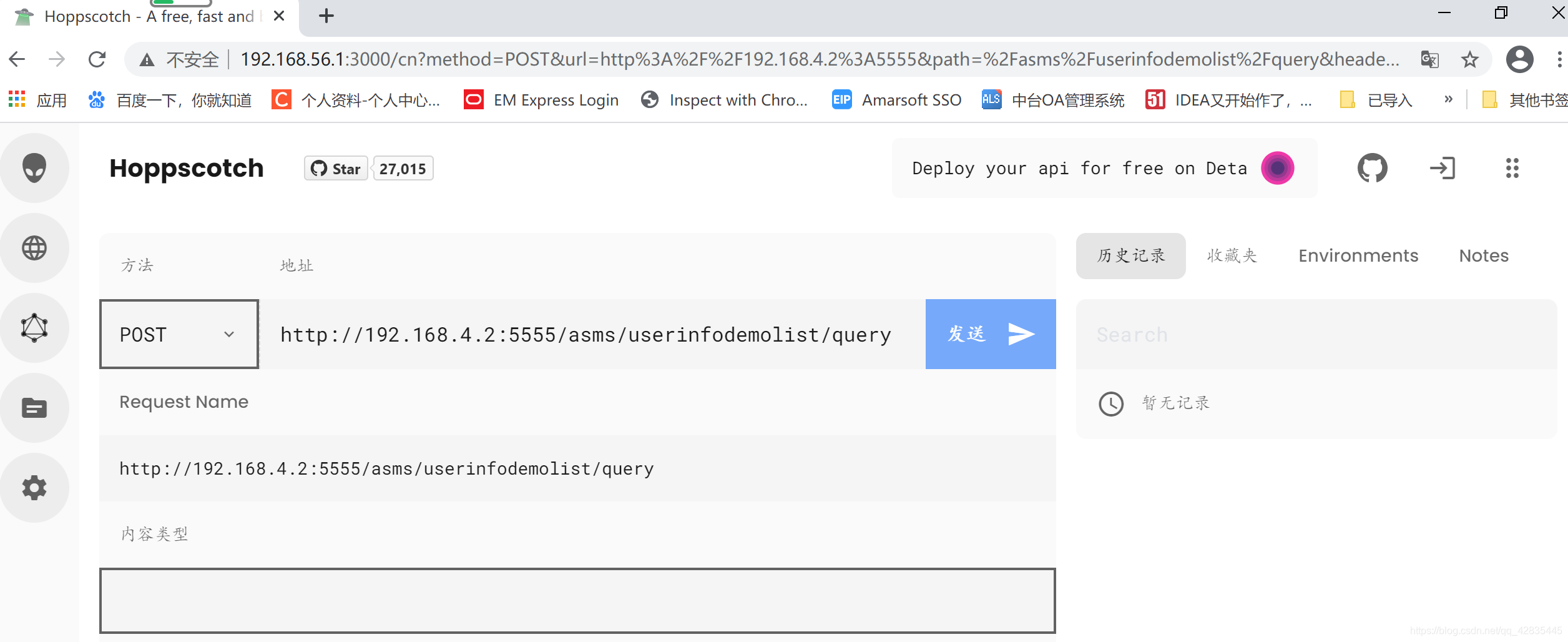The height and width of the screenshot is (642, 1568).
Task: Open the Chrome profile avatar icon
Action: pos(1519,59)
